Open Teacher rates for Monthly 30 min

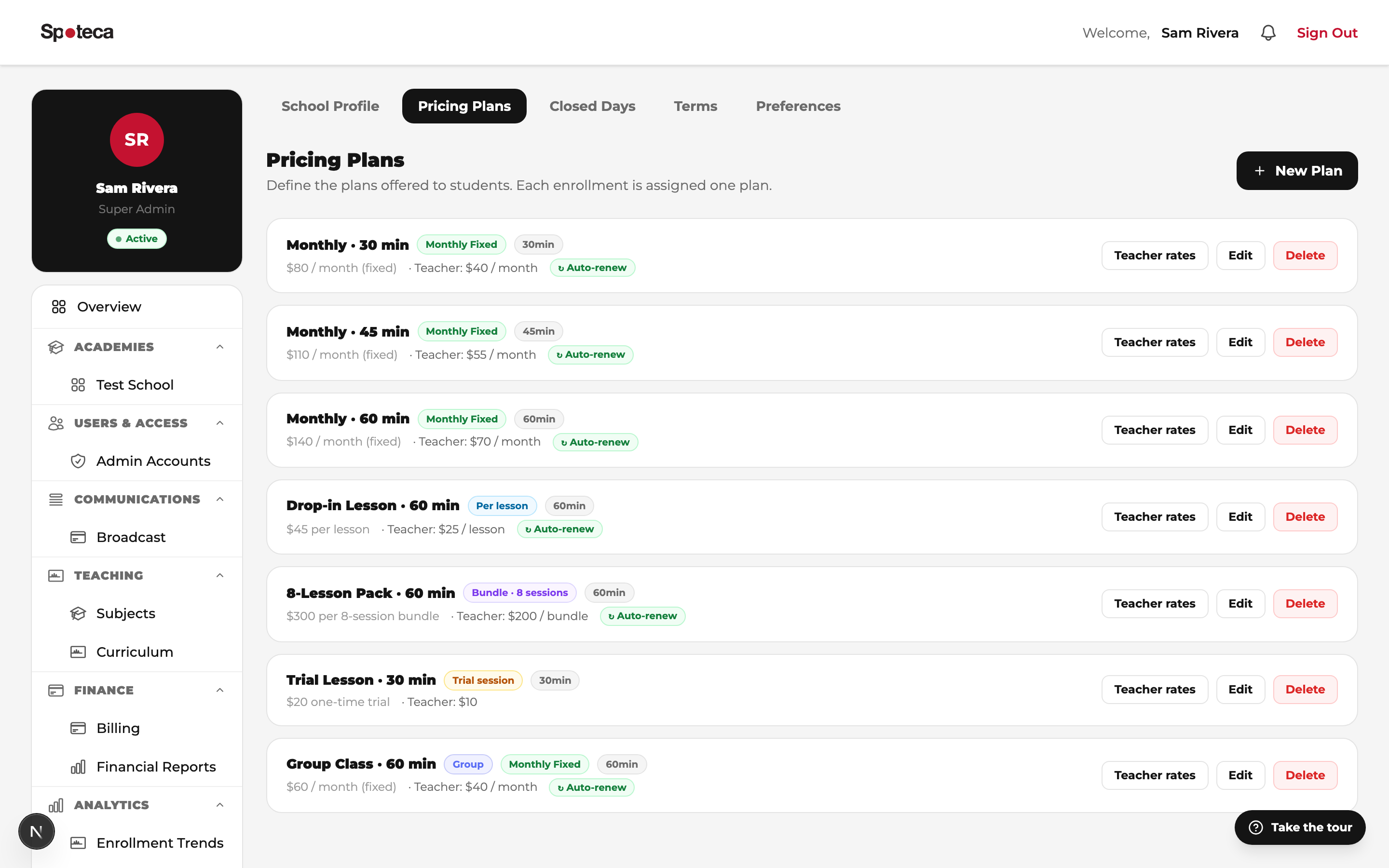1154,256
